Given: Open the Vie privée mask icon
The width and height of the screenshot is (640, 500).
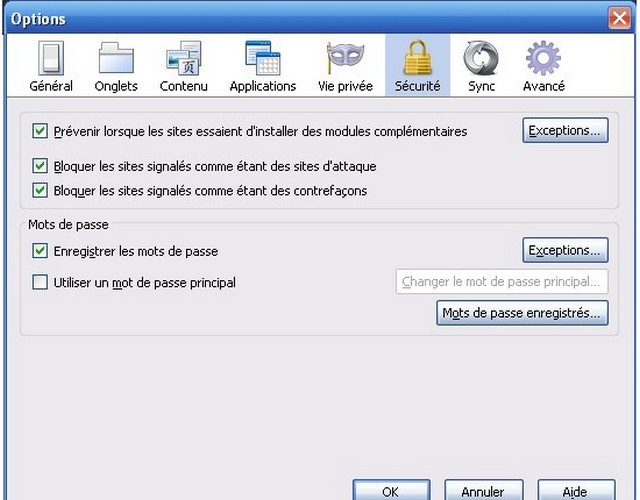Looking at the screenshot, I should [345, 58].
